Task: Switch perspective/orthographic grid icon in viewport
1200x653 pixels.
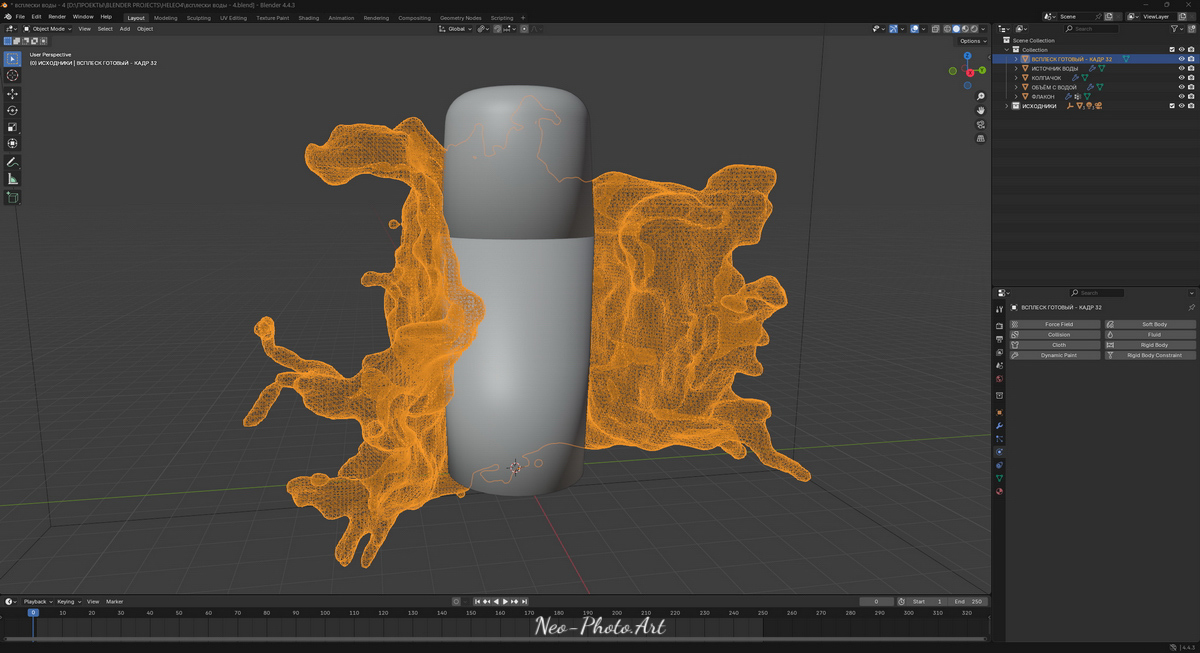Action: 981,139
